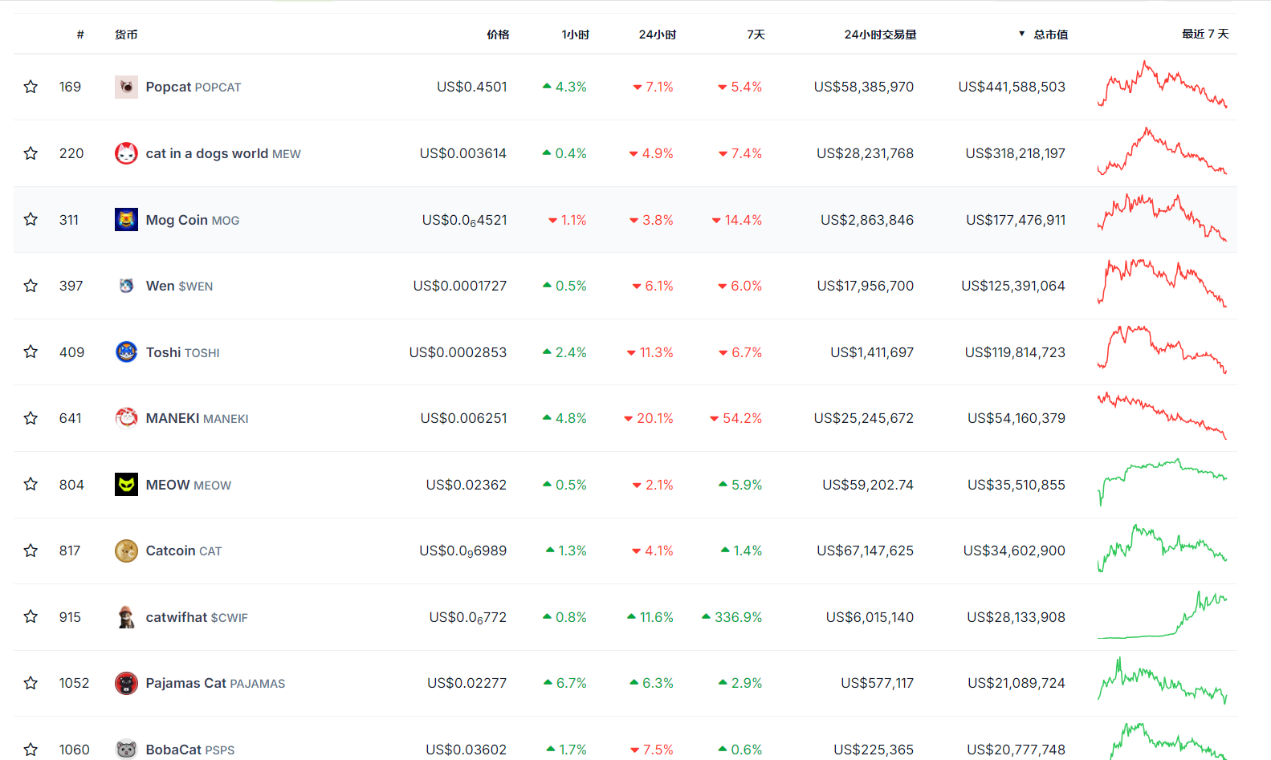
Task: Favorite catwifhat with its star
Action: click(x=31, y=617)
